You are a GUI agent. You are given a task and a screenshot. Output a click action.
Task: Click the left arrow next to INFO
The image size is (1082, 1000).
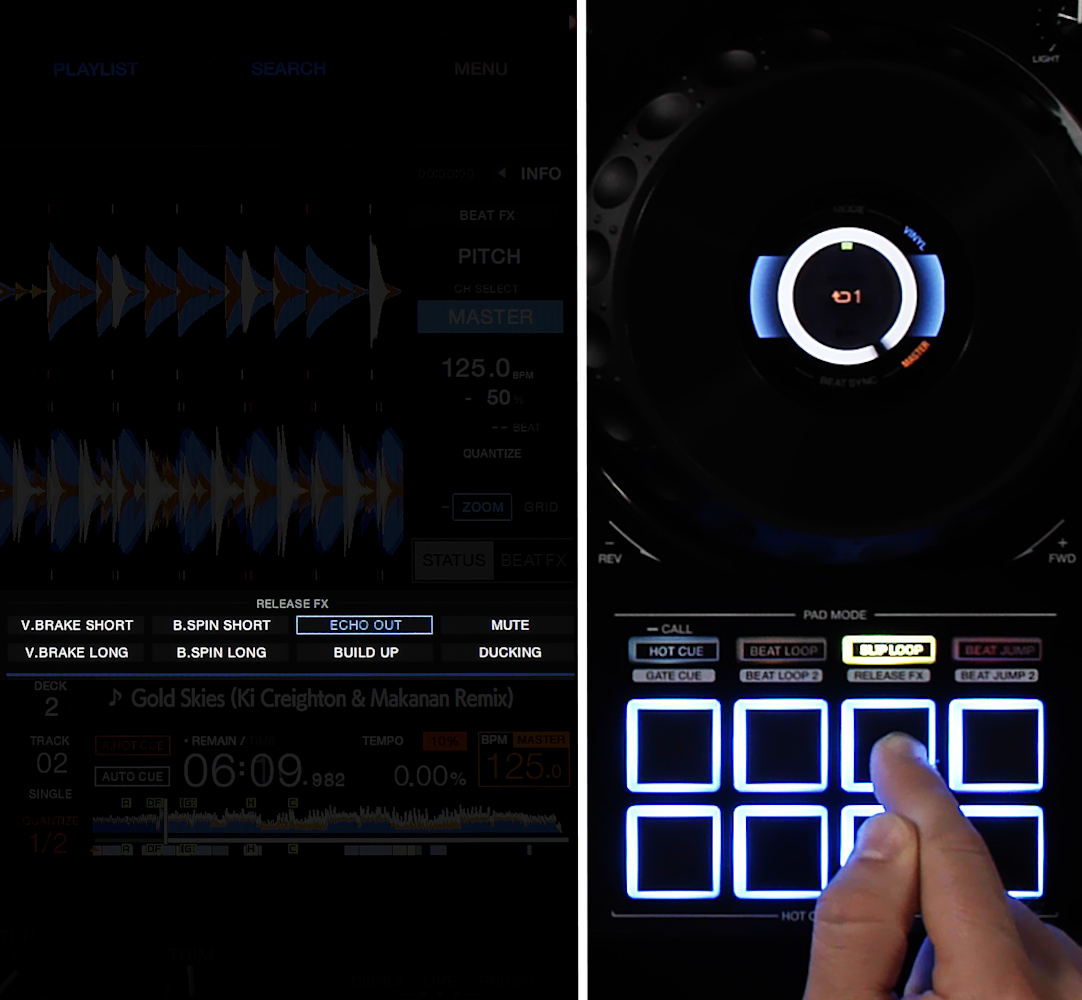click(x=502, y=174)
